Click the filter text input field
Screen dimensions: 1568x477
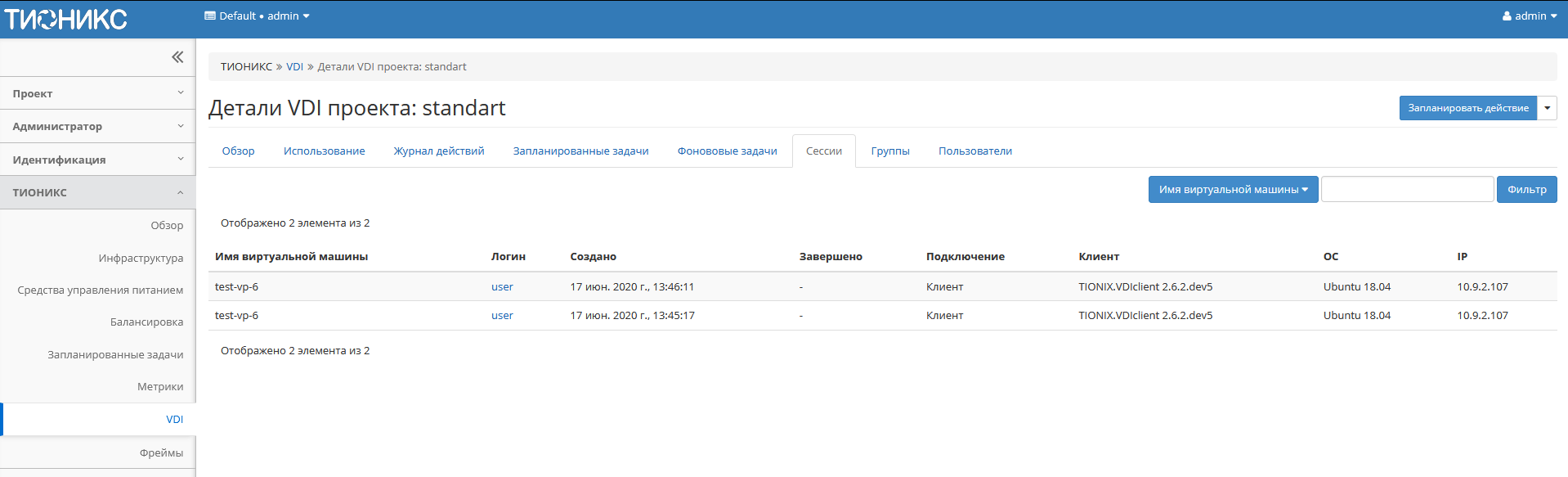pos(1407,190)
